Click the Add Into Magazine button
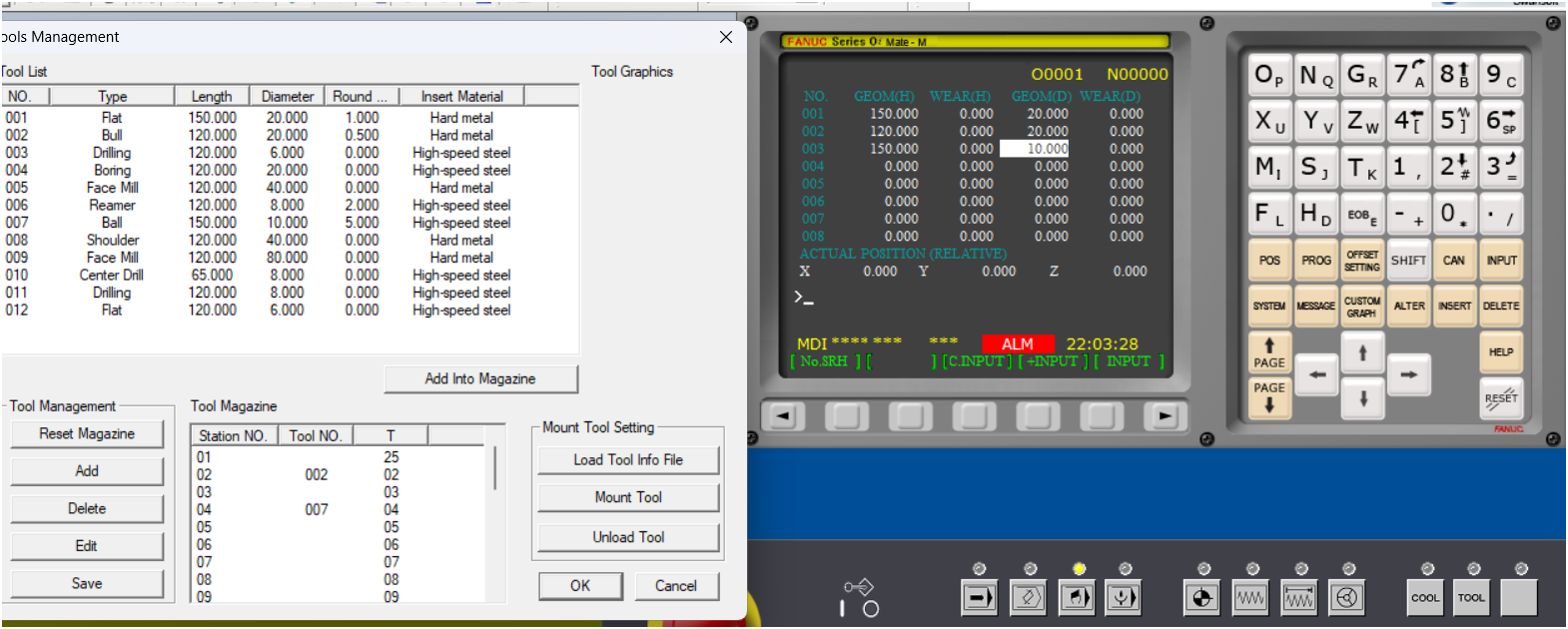 pyautogui.click(x=480, y=379)
